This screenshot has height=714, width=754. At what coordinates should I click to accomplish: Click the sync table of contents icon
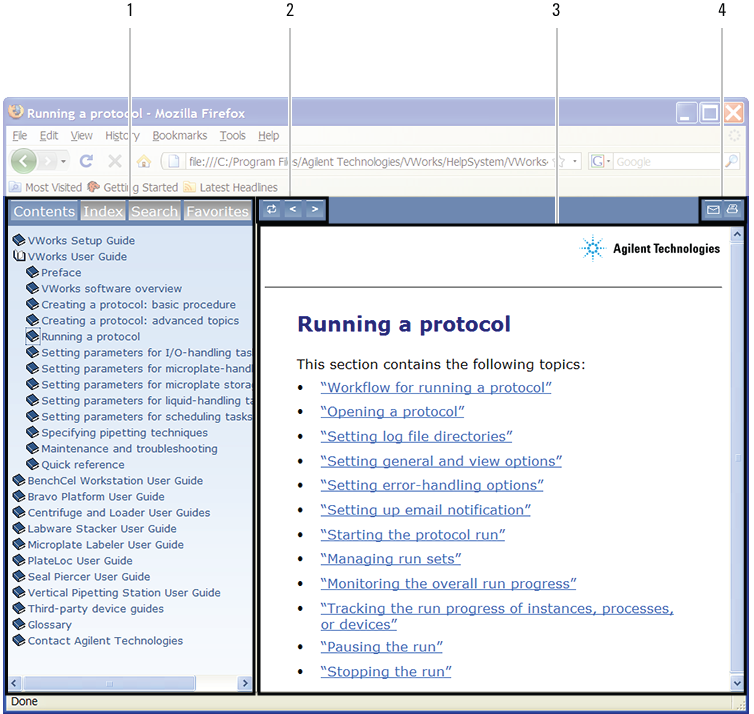pyautogui.click(x=272, y=209)
